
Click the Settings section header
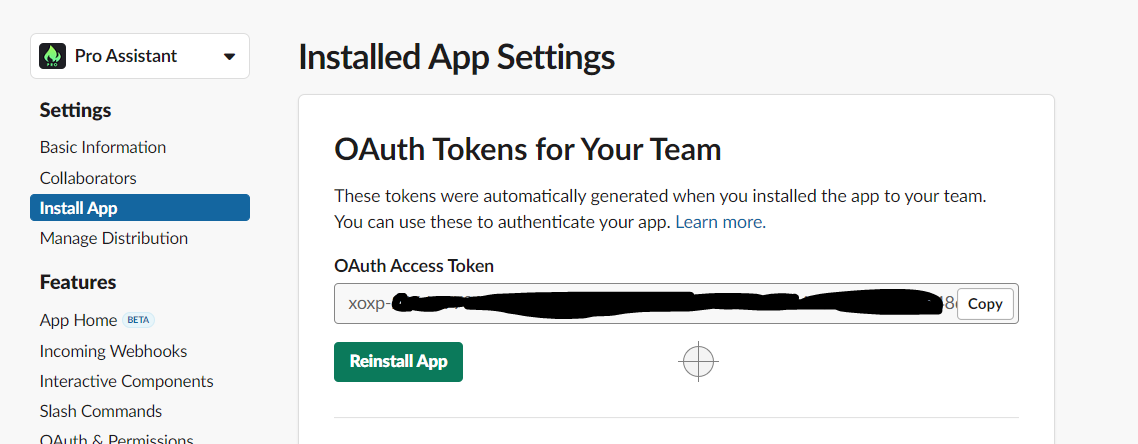75,110
